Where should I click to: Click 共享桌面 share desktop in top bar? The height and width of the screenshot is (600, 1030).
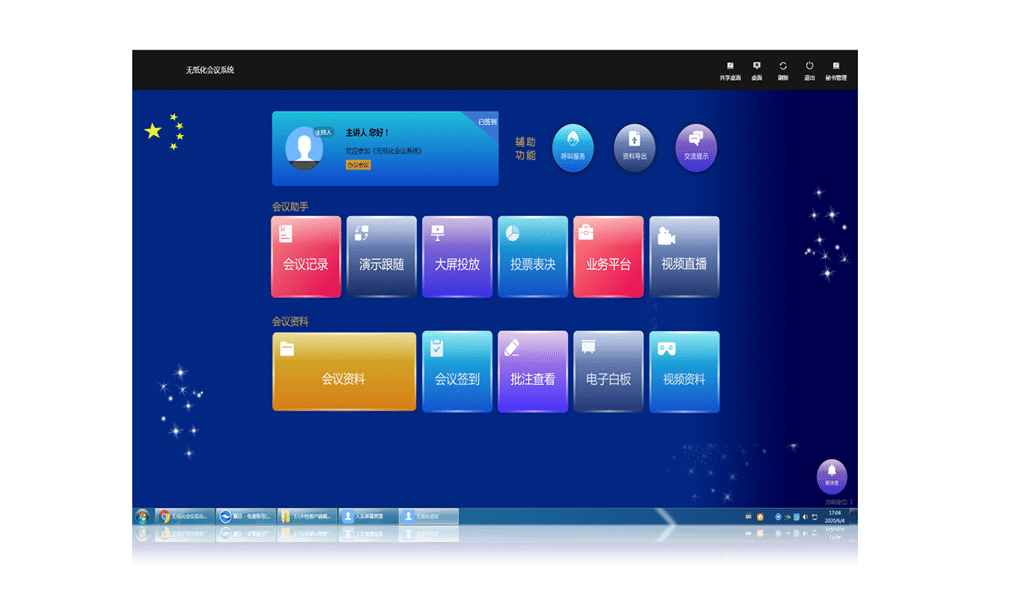(x=730, y=70)
